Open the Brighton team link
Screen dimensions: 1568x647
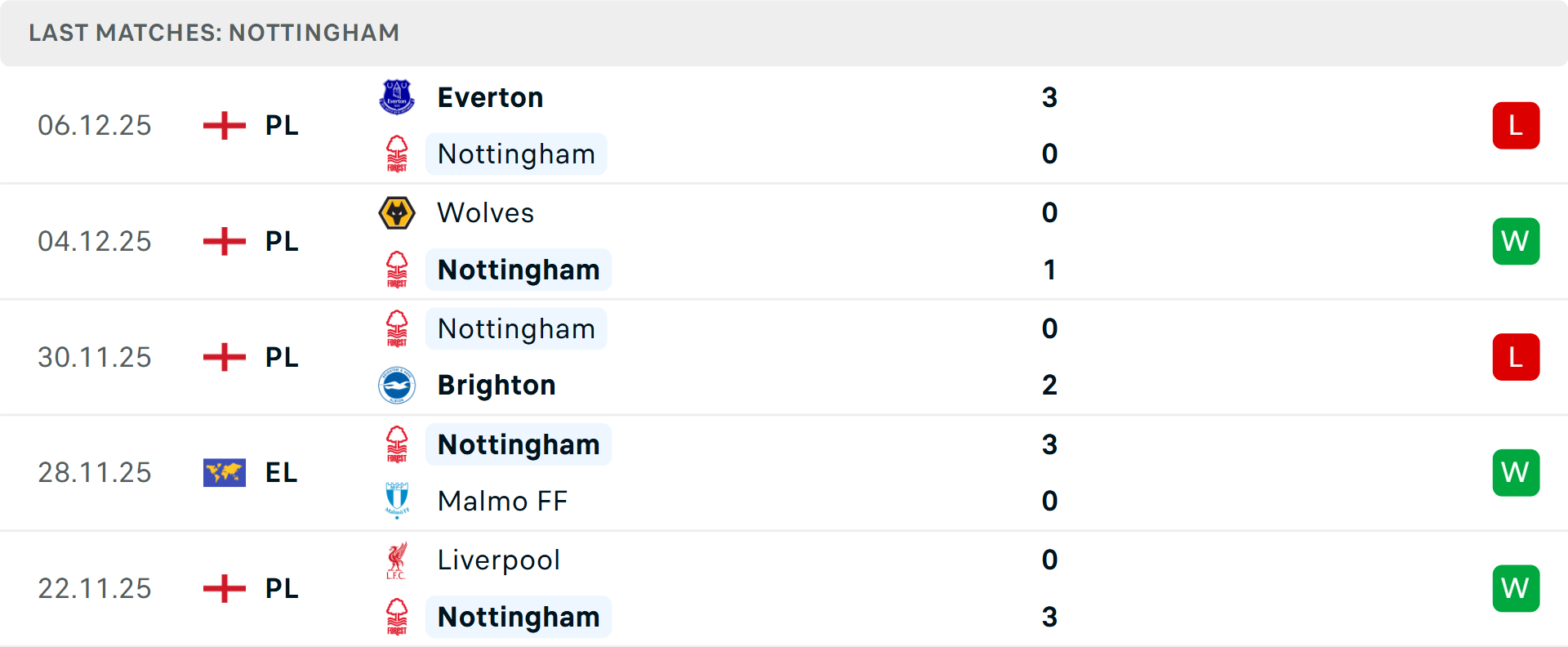pos(497,385)
